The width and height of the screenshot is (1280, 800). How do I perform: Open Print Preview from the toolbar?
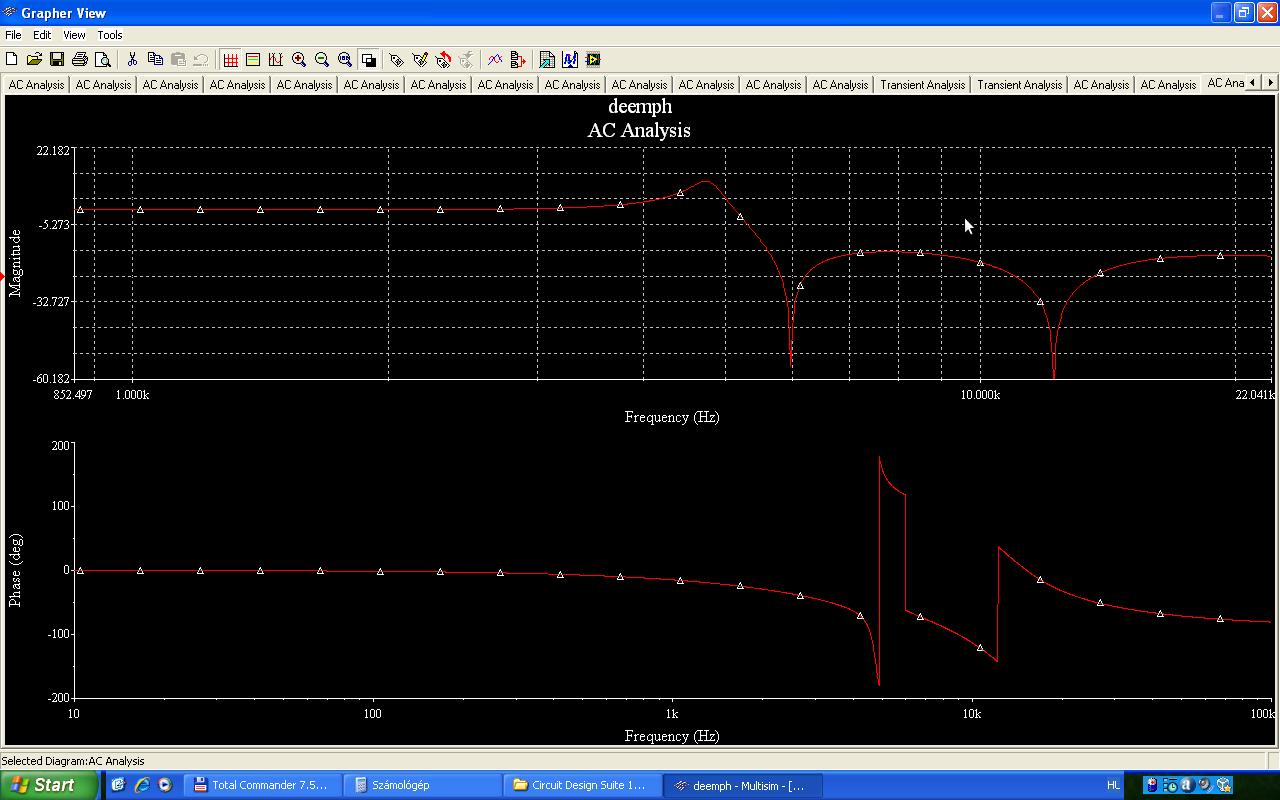[102, 59]
